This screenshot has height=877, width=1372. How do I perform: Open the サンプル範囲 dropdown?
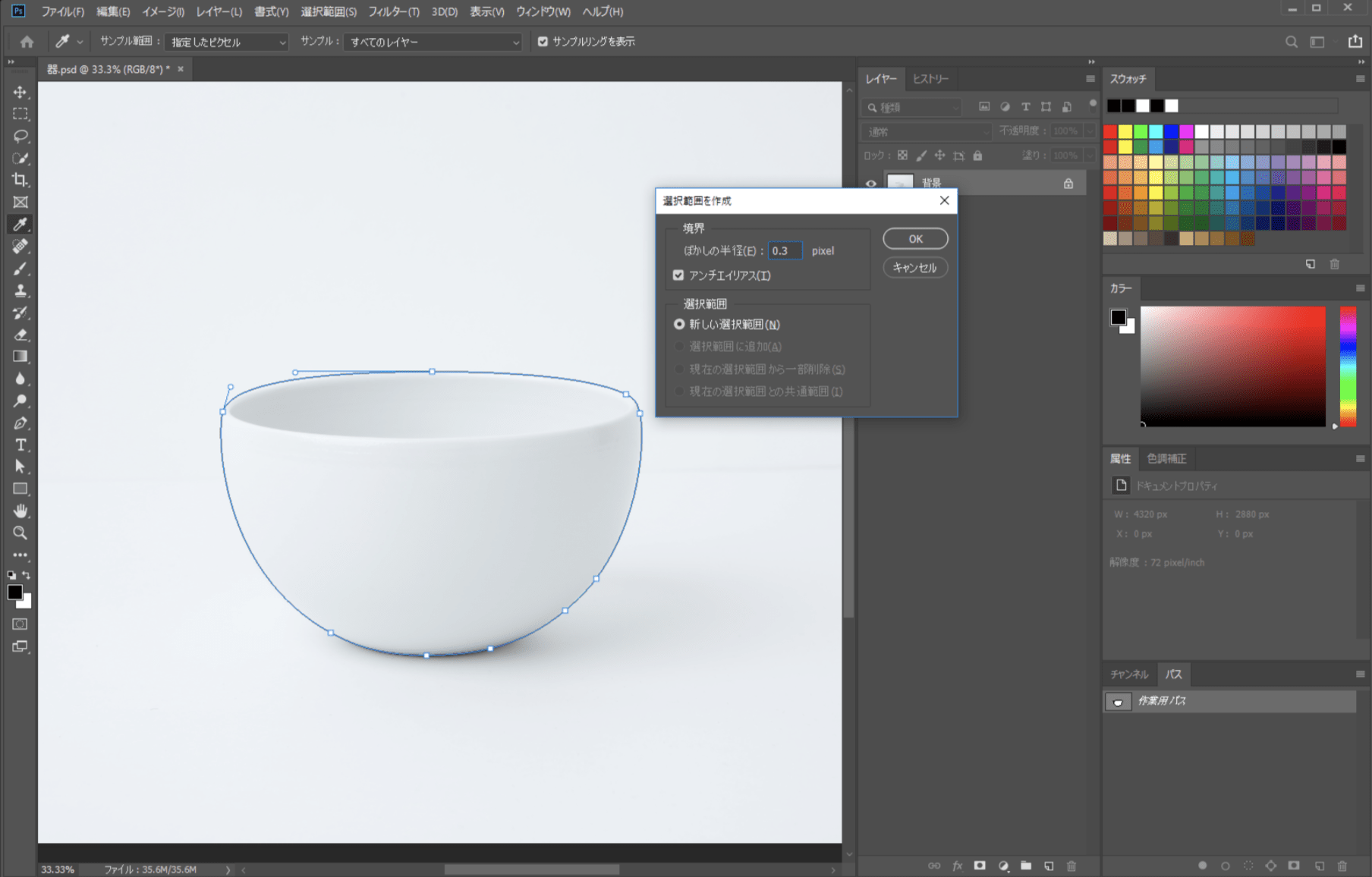pyautogui.click(x=227, y=42)
